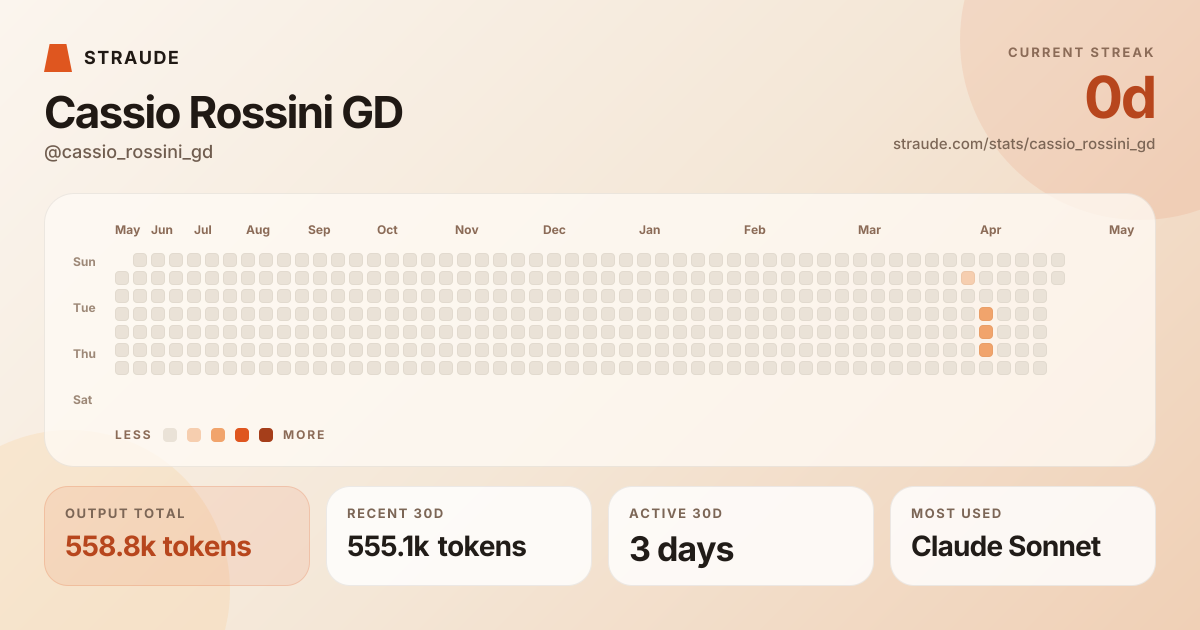The width and height of the screenshot is (1200, 630).
Task: Click the May label at the heatmap's right end
Action: pyautogui.click(x=1122, y=230)
